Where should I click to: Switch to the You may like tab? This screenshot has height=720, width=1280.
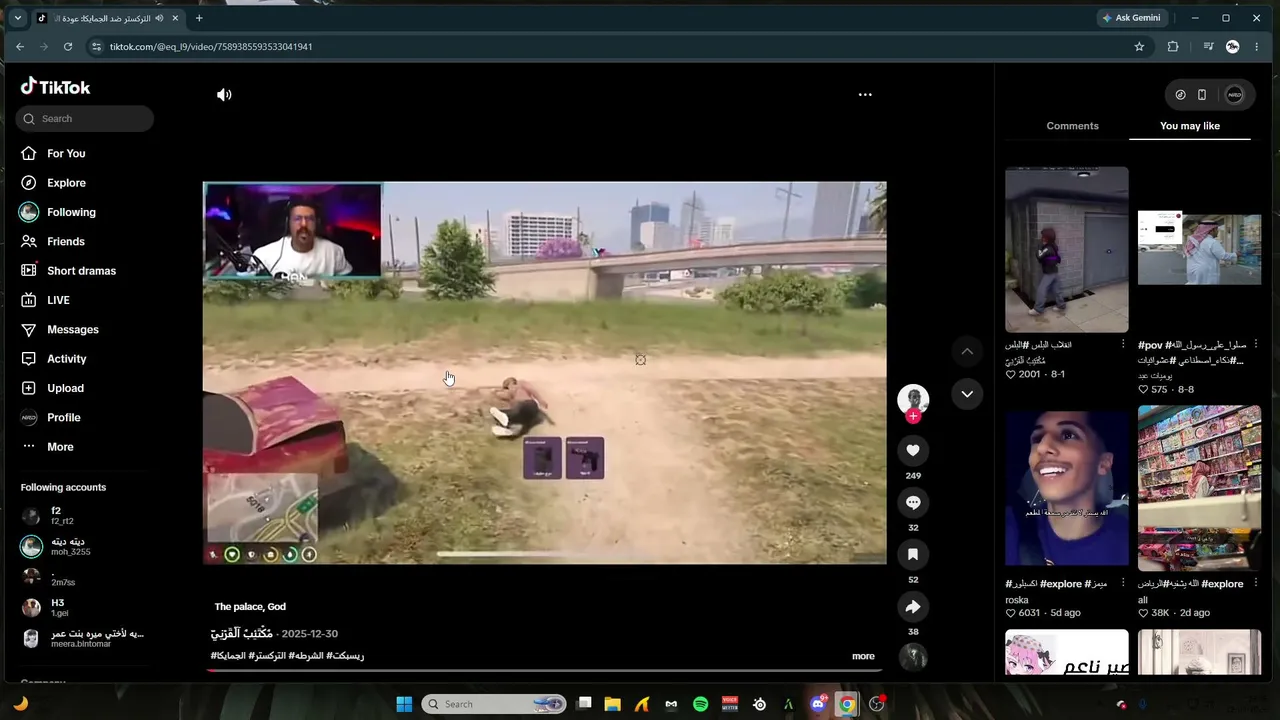pyautogui.click(x=1190, y=126)
